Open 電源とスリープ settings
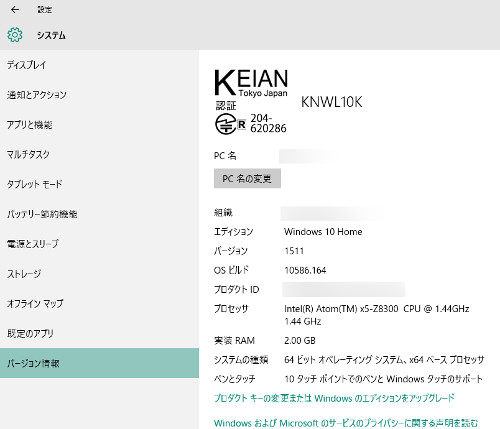500x429 pixels. pyautogui.click(x=99, y=244)
